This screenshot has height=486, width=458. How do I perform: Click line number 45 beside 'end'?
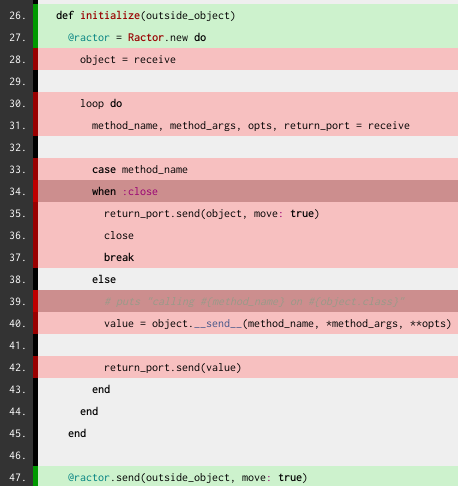pyautogui.click(x=17, y=434)
